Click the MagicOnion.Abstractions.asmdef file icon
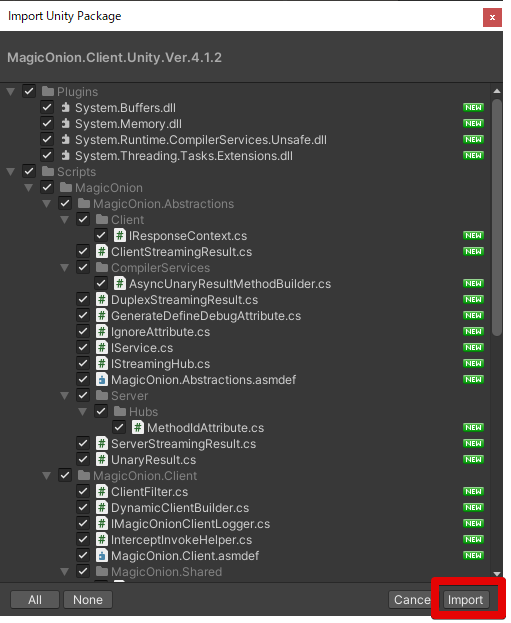This screenshot has height=623, width=511. [x=102, y=380]
